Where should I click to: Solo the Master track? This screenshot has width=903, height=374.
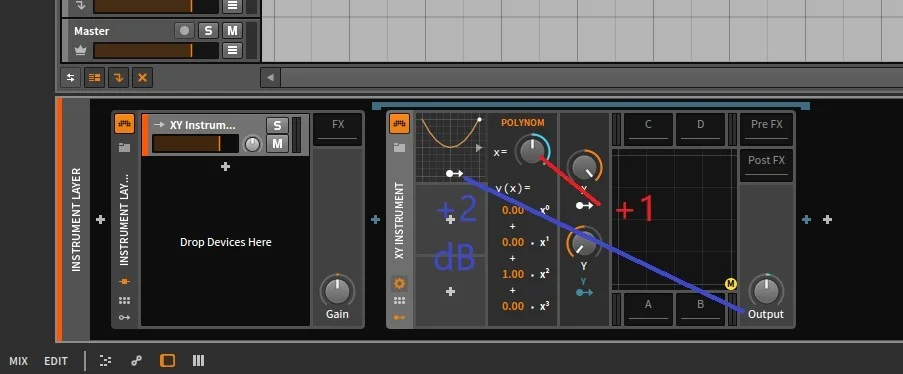[x=208, y=31]
